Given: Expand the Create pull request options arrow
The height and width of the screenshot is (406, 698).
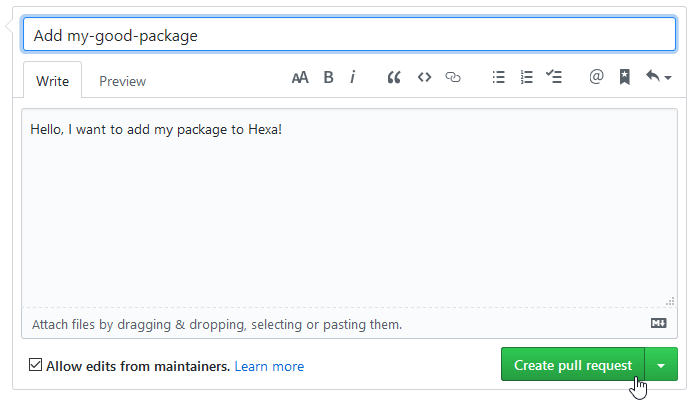Looking at the screenshot, I should (661, 365).
